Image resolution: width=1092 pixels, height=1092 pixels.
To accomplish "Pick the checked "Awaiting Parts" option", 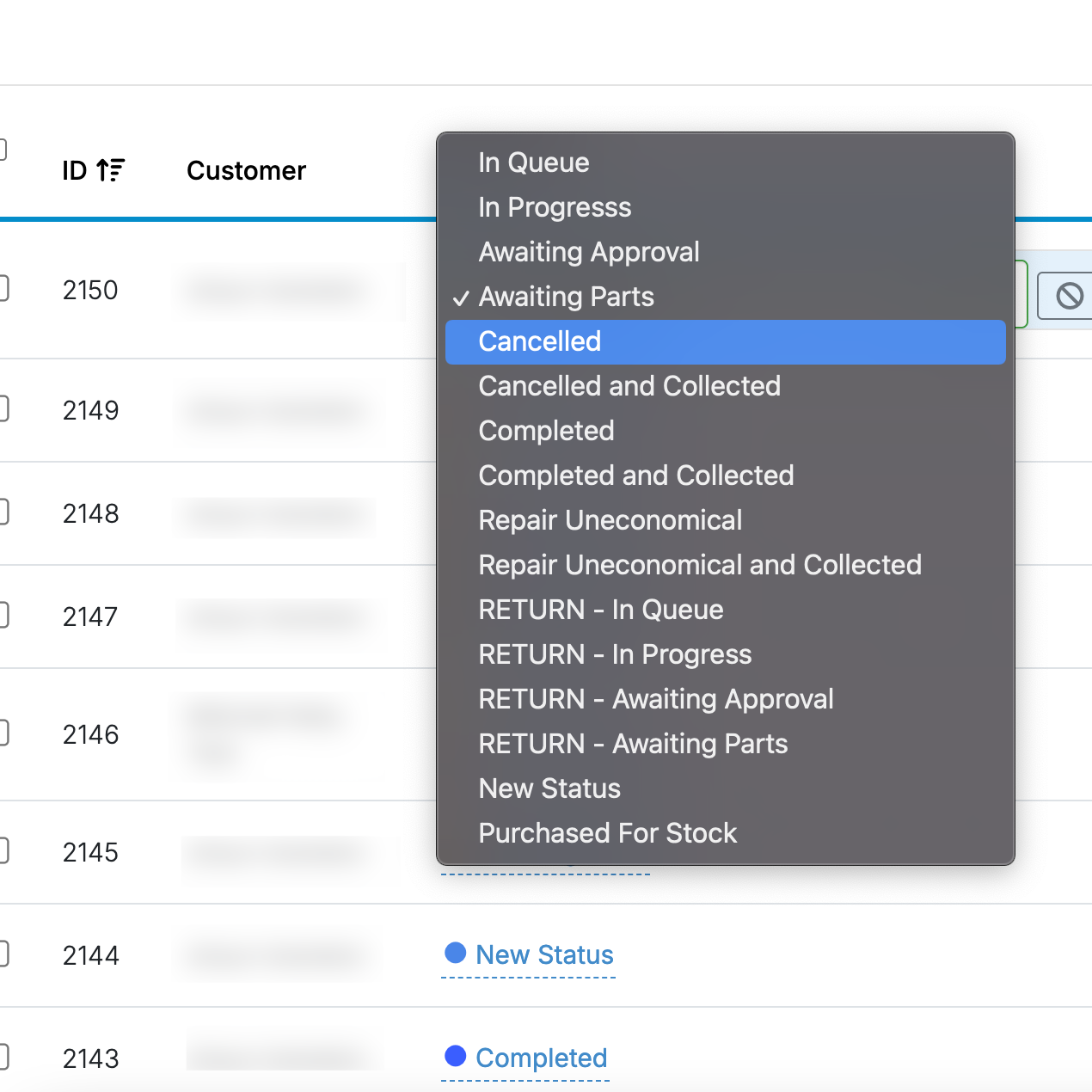I will (566, 297).
